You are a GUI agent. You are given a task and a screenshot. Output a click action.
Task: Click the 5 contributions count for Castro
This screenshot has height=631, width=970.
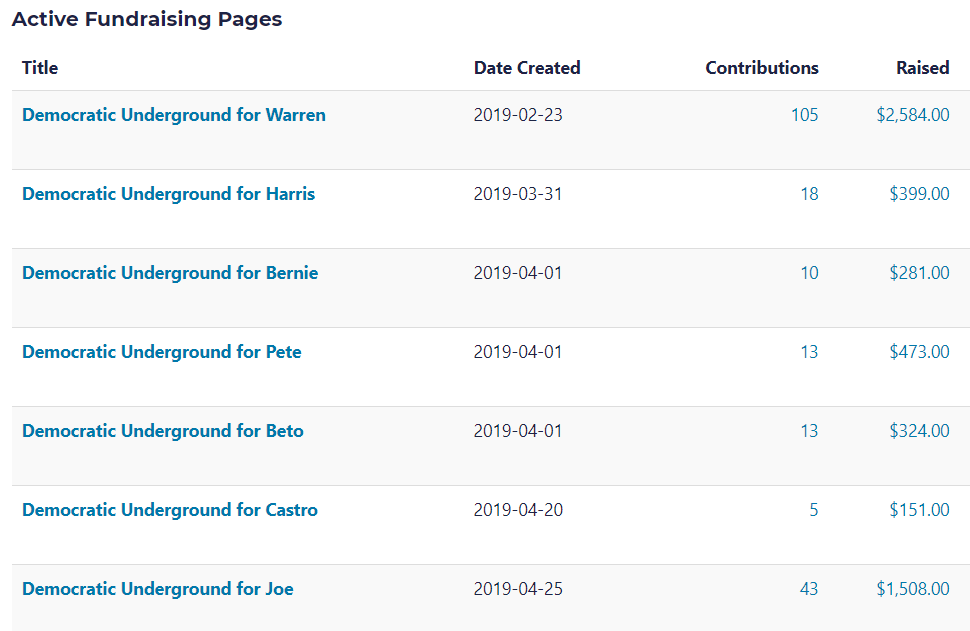pos(813,510)
